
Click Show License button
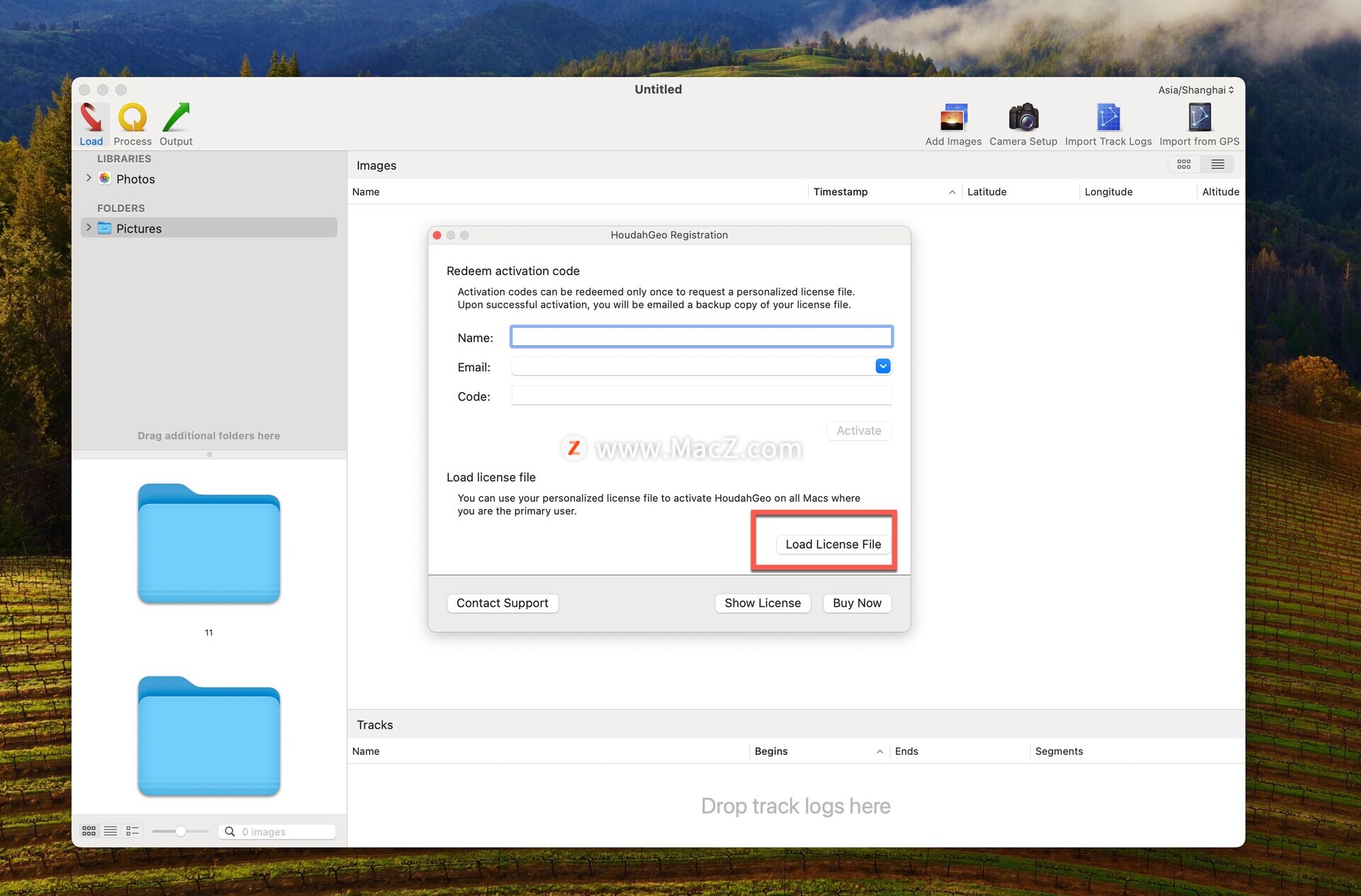pos(762,603)
